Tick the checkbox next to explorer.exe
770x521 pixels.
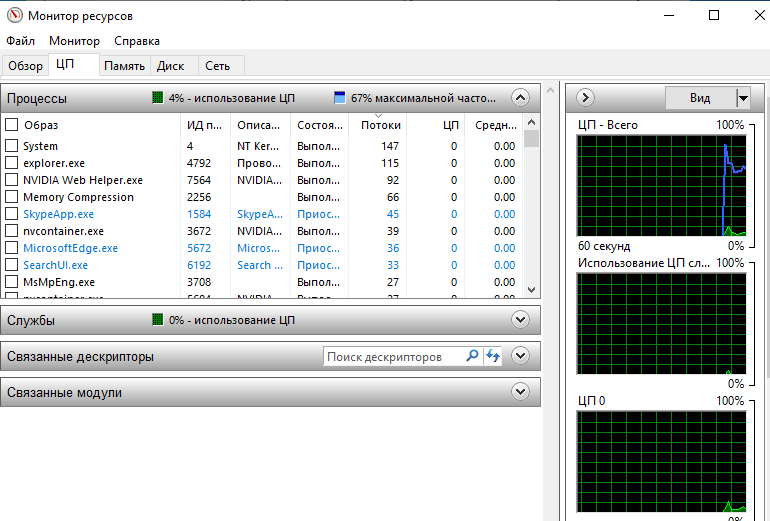pos(11,163)
